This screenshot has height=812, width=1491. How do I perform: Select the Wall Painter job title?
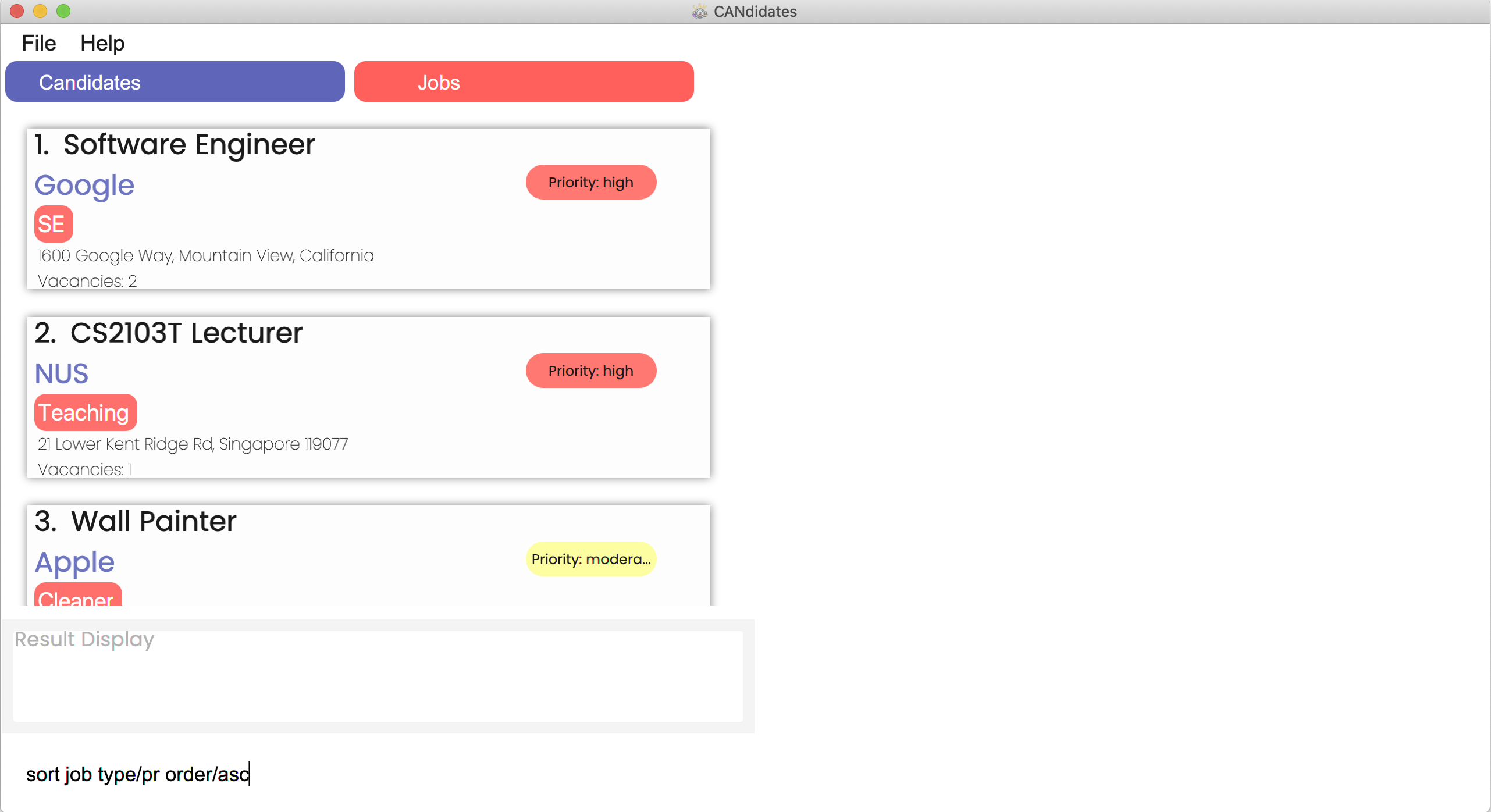(x=154, y=521)
